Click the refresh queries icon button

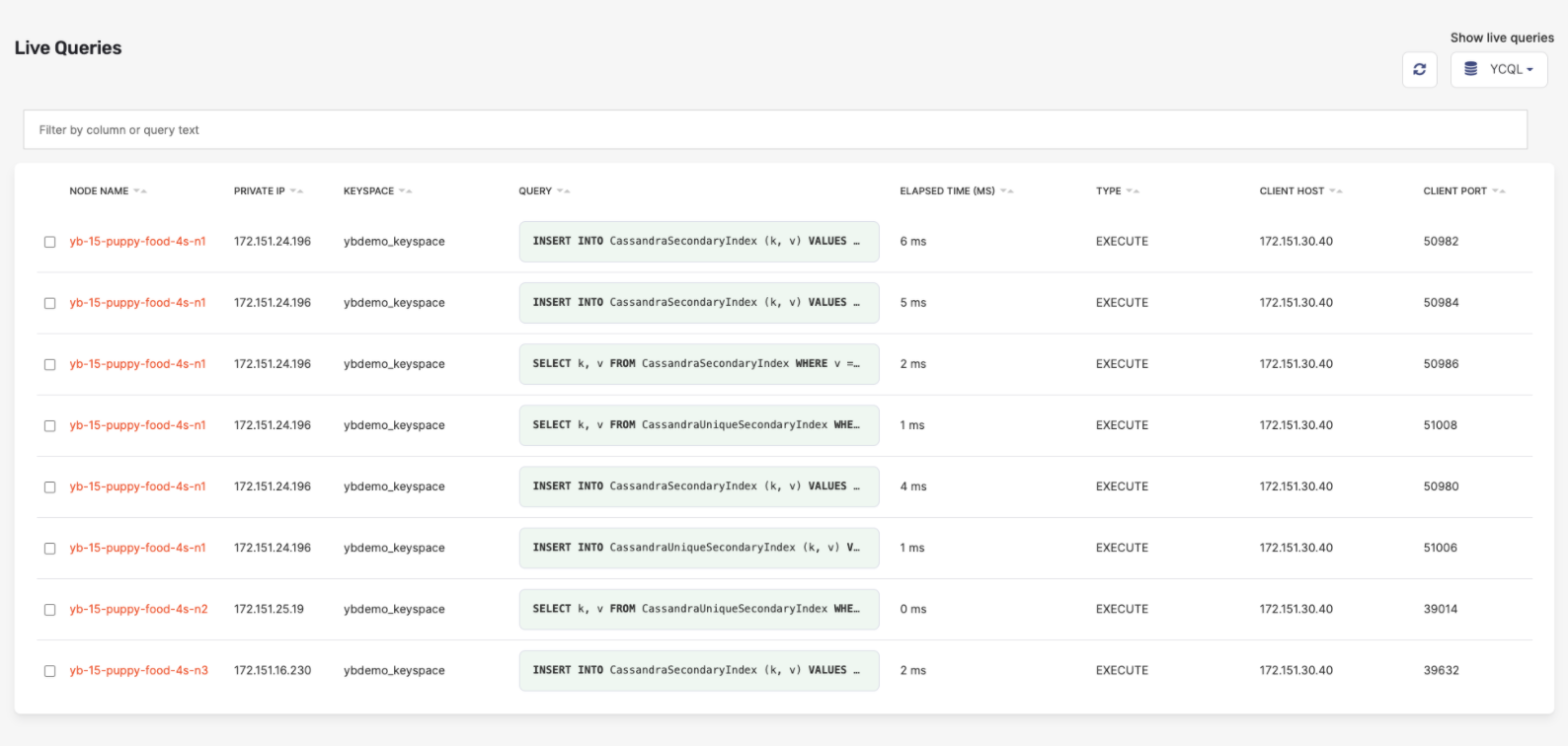coord(1419,69)
